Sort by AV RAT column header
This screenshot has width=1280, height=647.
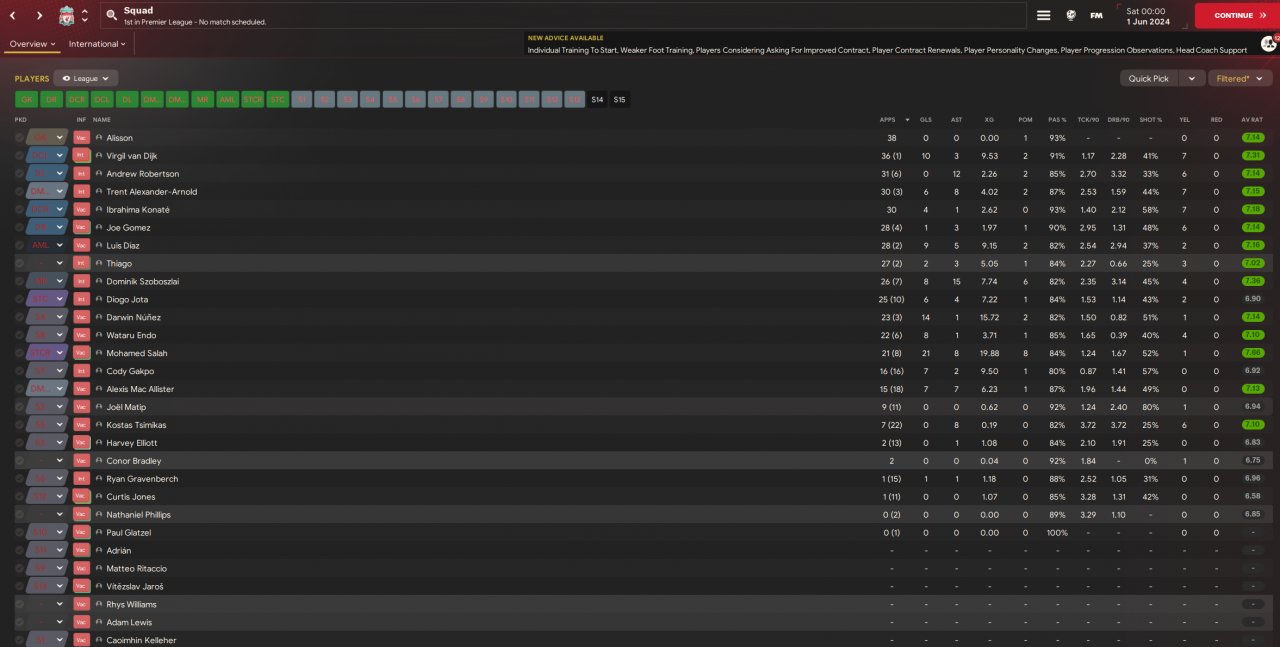coord(1252,119)
